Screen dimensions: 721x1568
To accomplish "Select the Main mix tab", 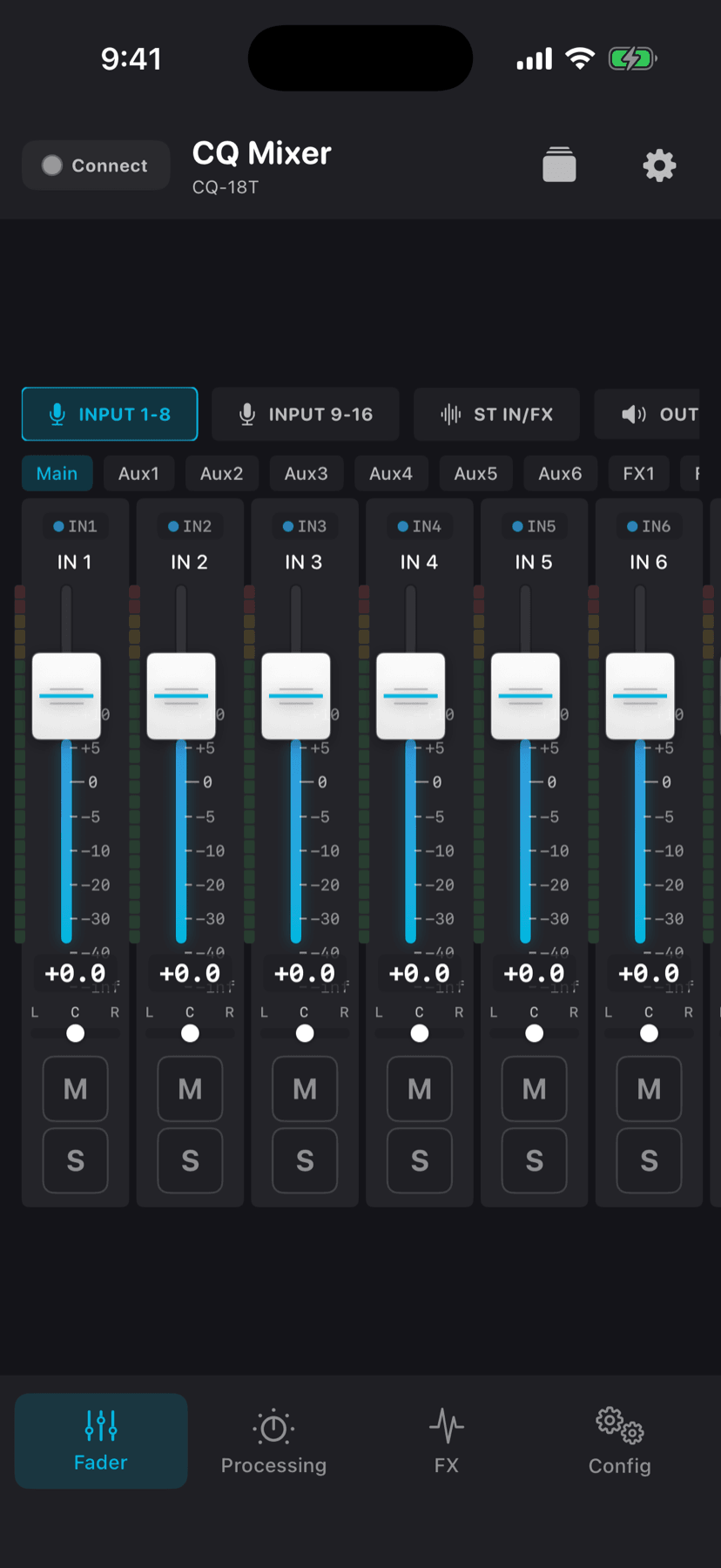I will pyautogui.click(x=57, y=474).
